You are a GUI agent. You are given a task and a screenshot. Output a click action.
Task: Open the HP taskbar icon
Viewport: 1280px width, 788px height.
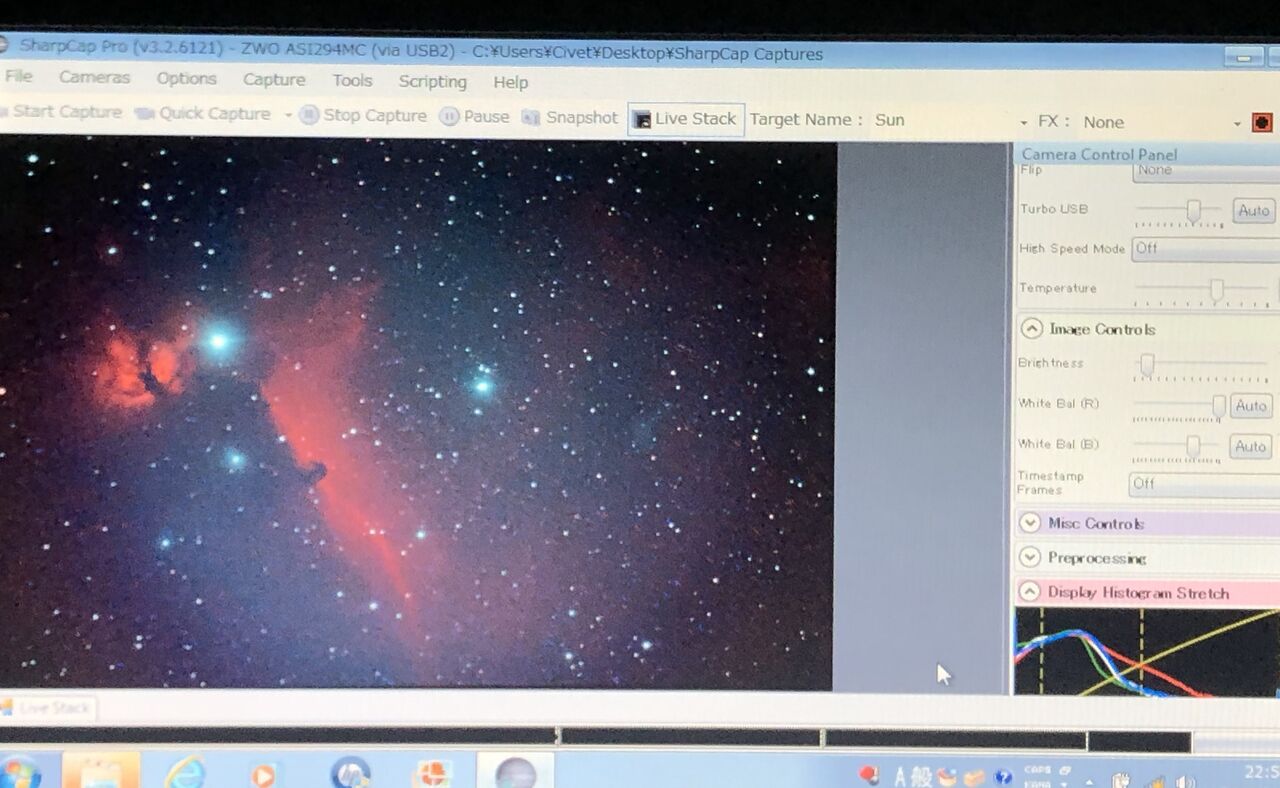coord(350,772)
